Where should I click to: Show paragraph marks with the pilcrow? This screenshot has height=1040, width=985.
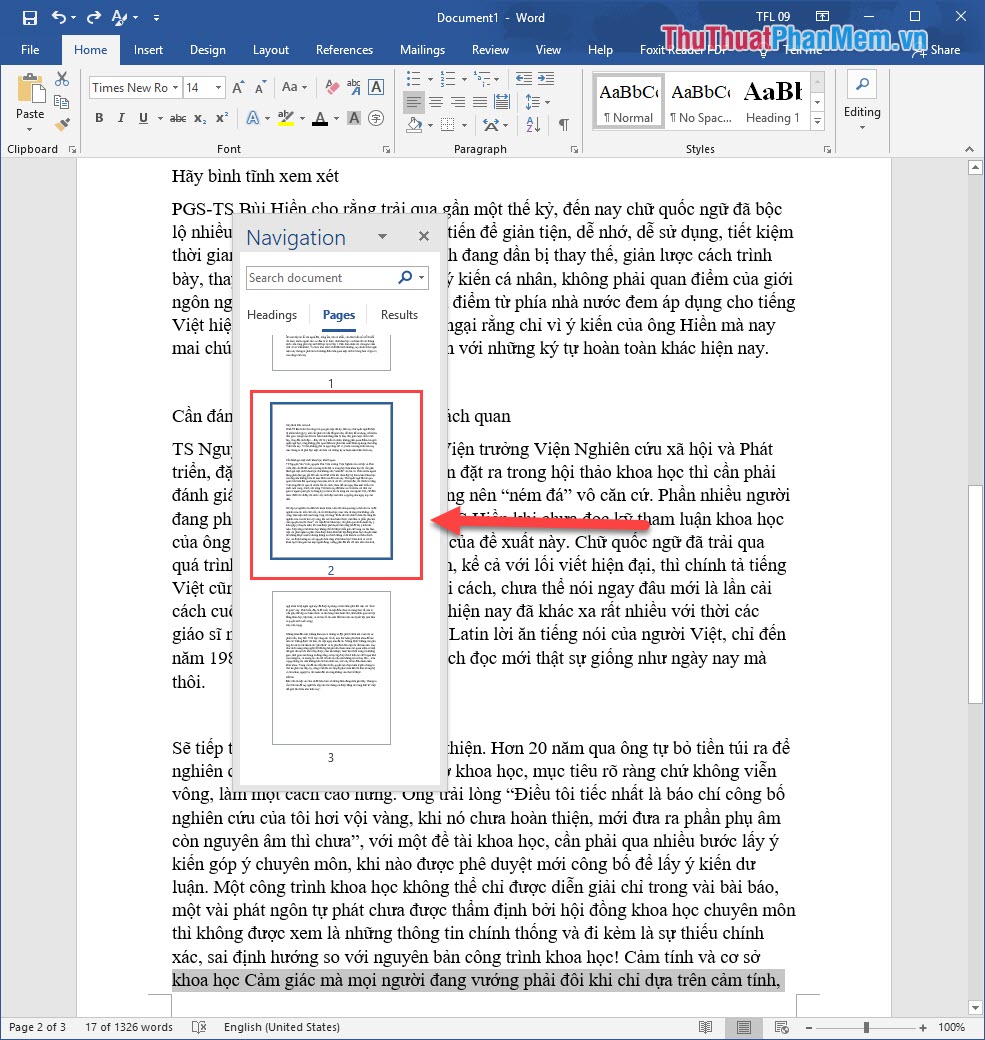[564, 124]
